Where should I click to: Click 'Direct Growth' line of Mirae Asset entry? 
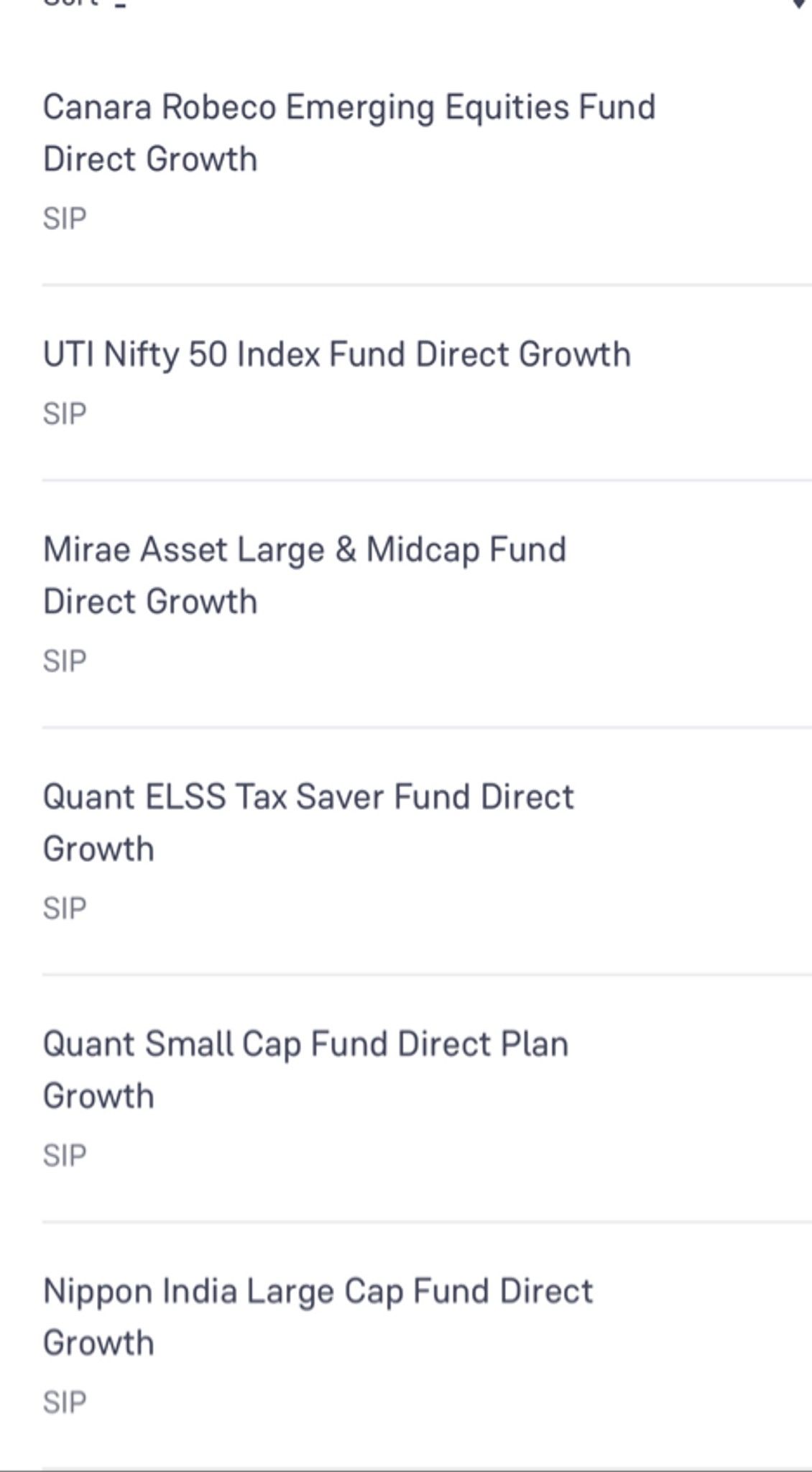coord(150,602)
